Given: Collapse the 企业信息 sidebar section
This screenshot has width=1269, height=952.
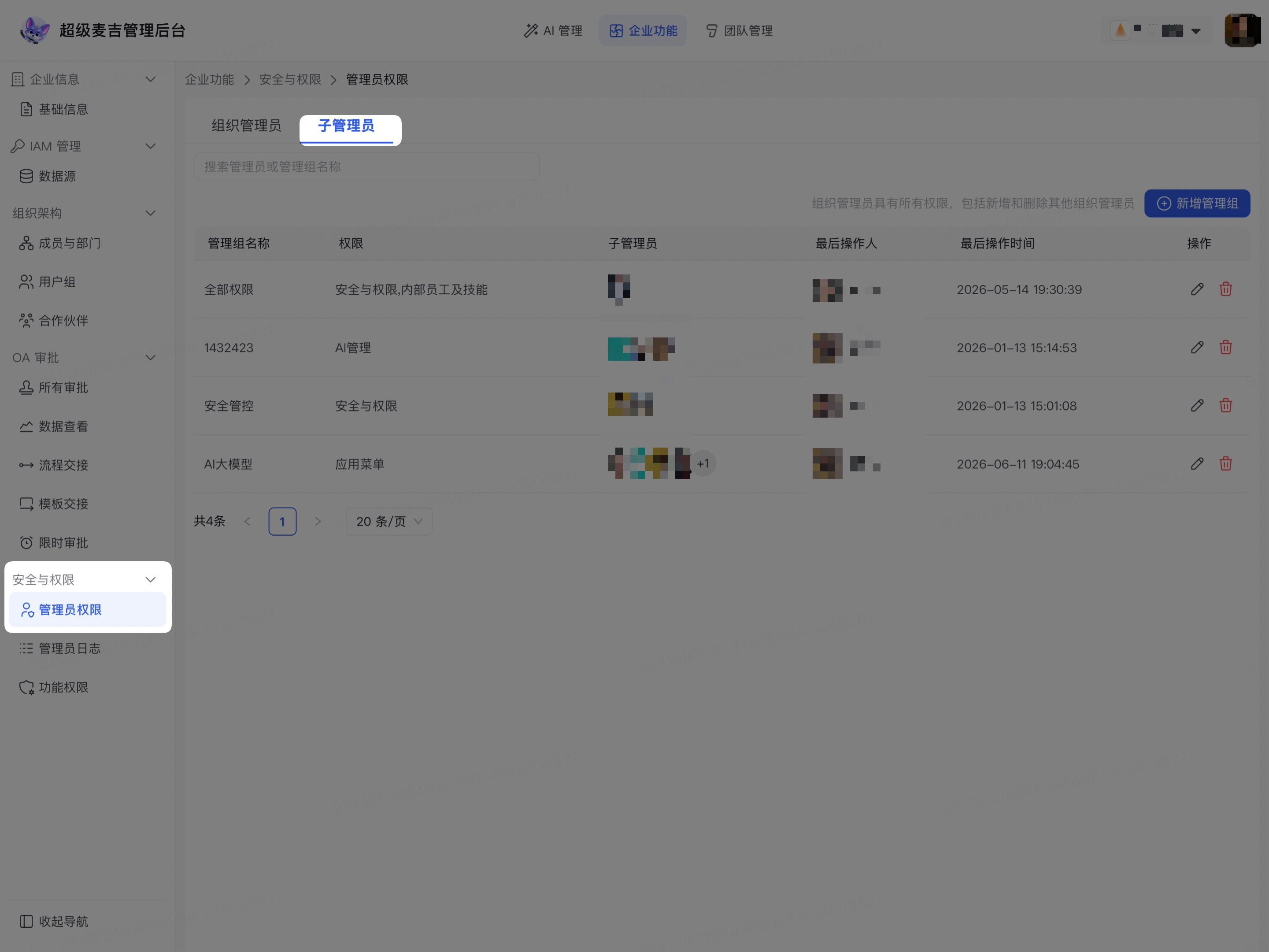Looking at the screenshot, I should tap(150, 79).
